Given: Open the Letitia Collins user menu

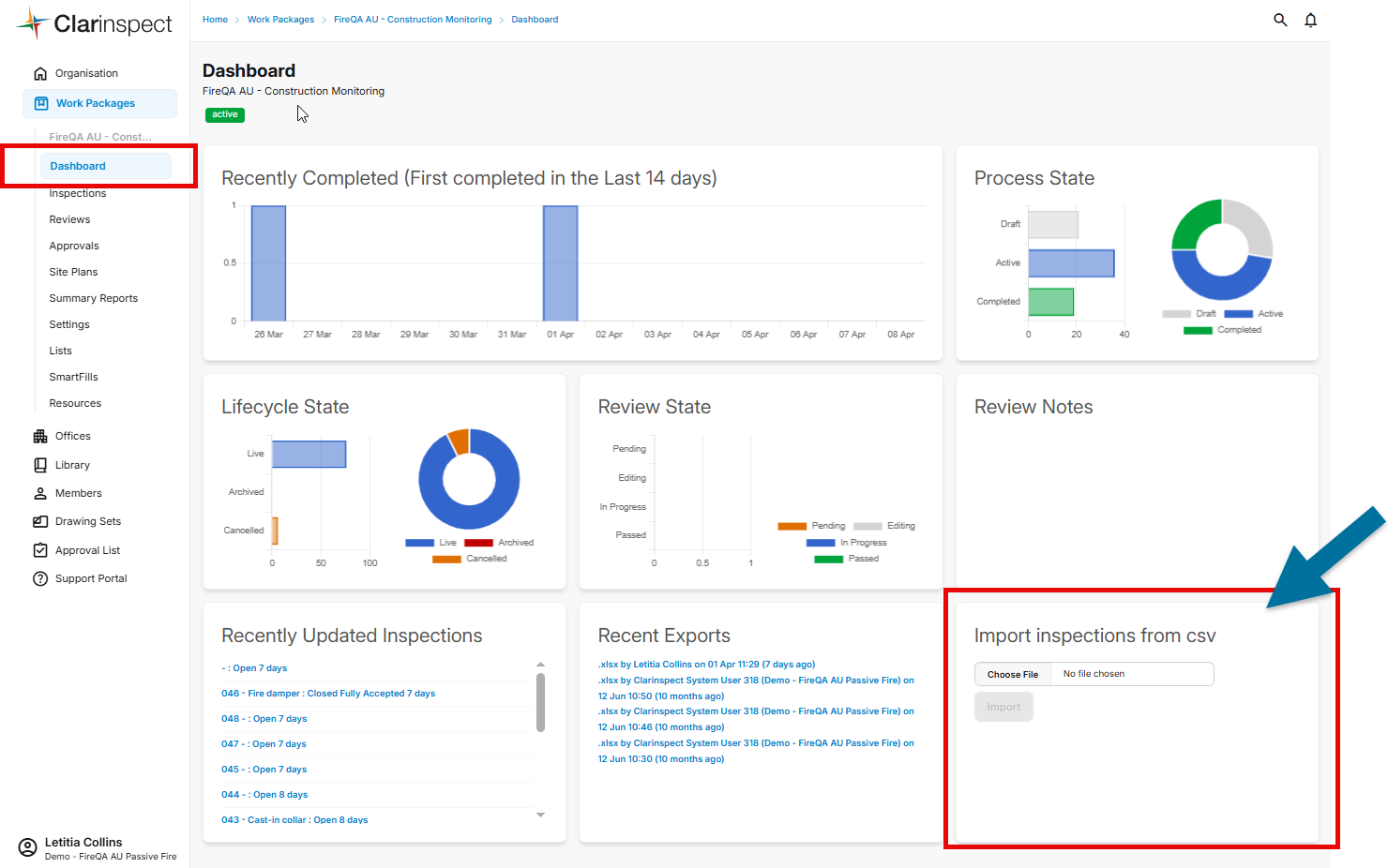Looking at the screenshot, I should pos(83,847).
